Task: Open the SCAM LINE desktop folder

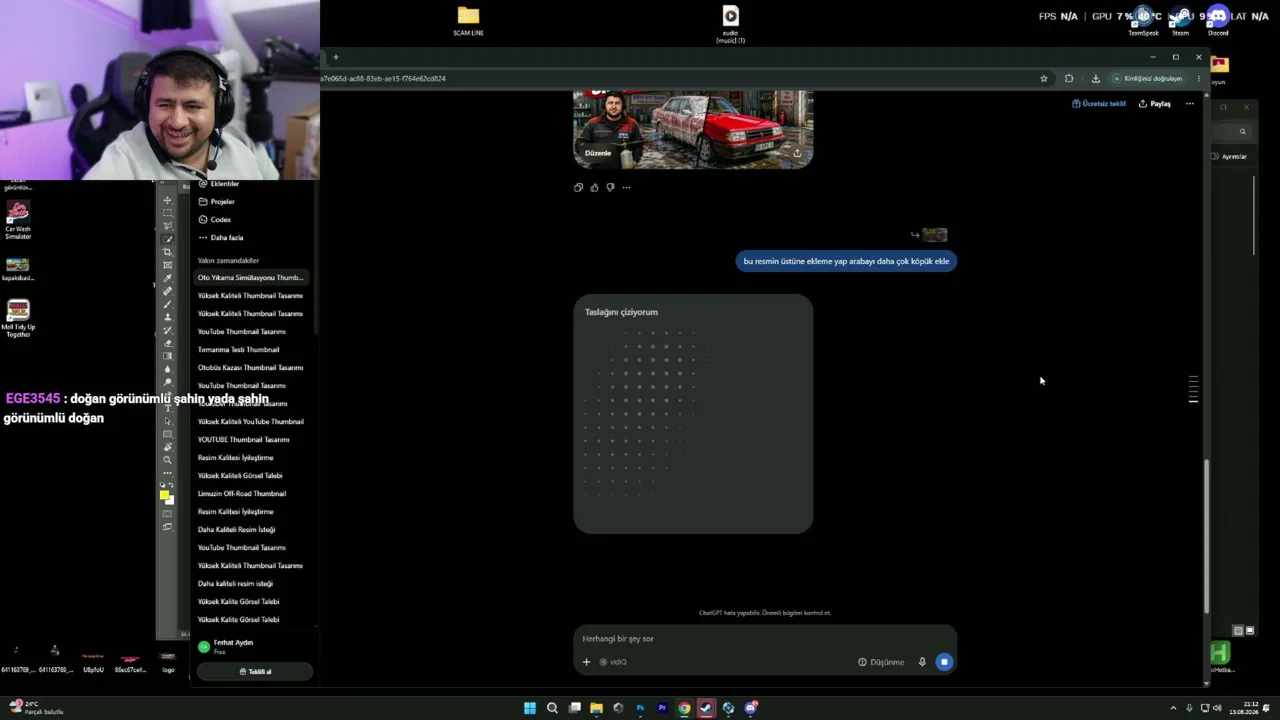Action: click(x=468, y=21)
